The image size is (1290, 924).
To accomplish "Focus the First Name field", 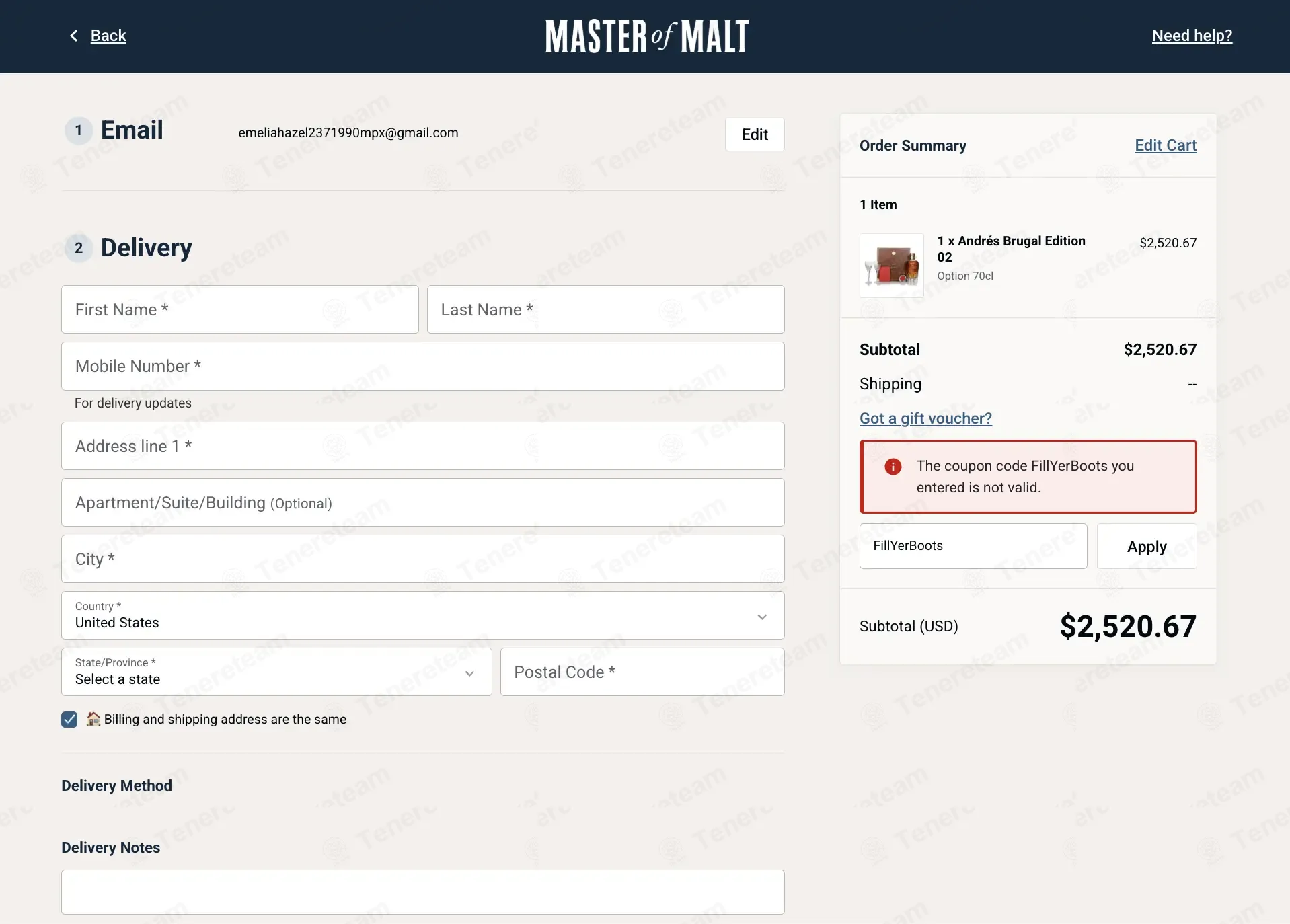I will point(240,309).
